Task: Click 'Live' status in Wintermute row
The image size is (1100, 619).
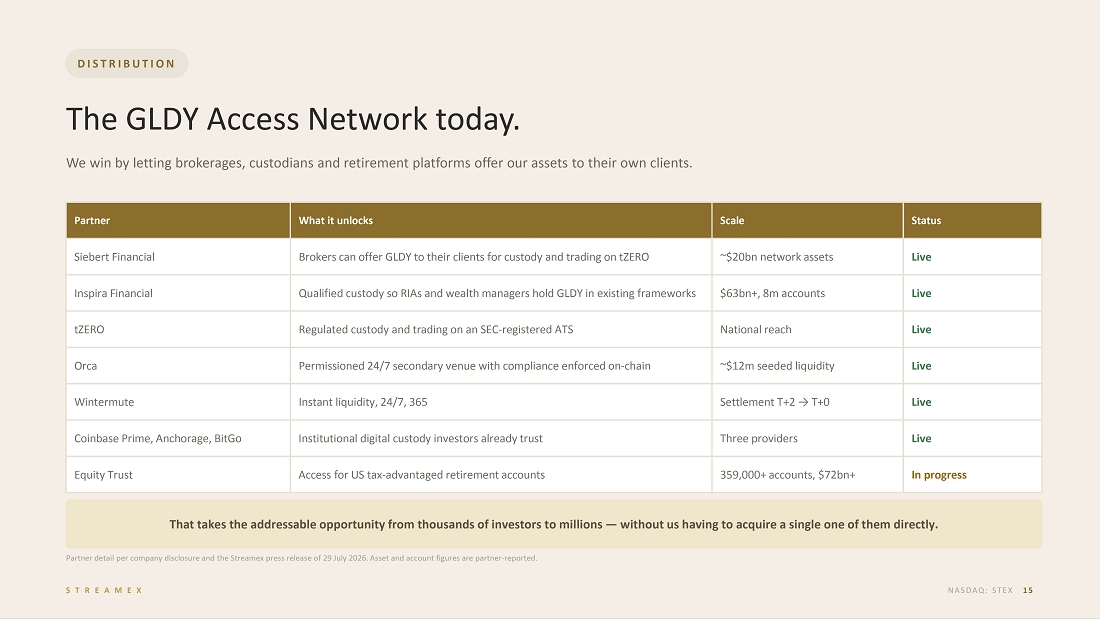Action: [x=921, y=402]
